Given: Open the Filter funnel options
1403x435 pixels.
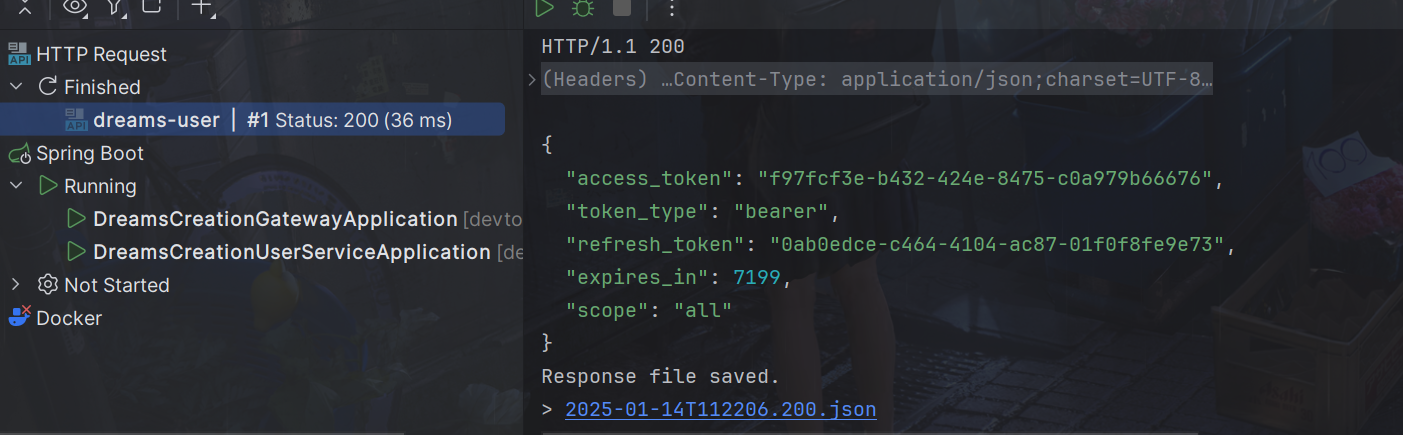Looking at the screenshot, I should pos(115,7).
